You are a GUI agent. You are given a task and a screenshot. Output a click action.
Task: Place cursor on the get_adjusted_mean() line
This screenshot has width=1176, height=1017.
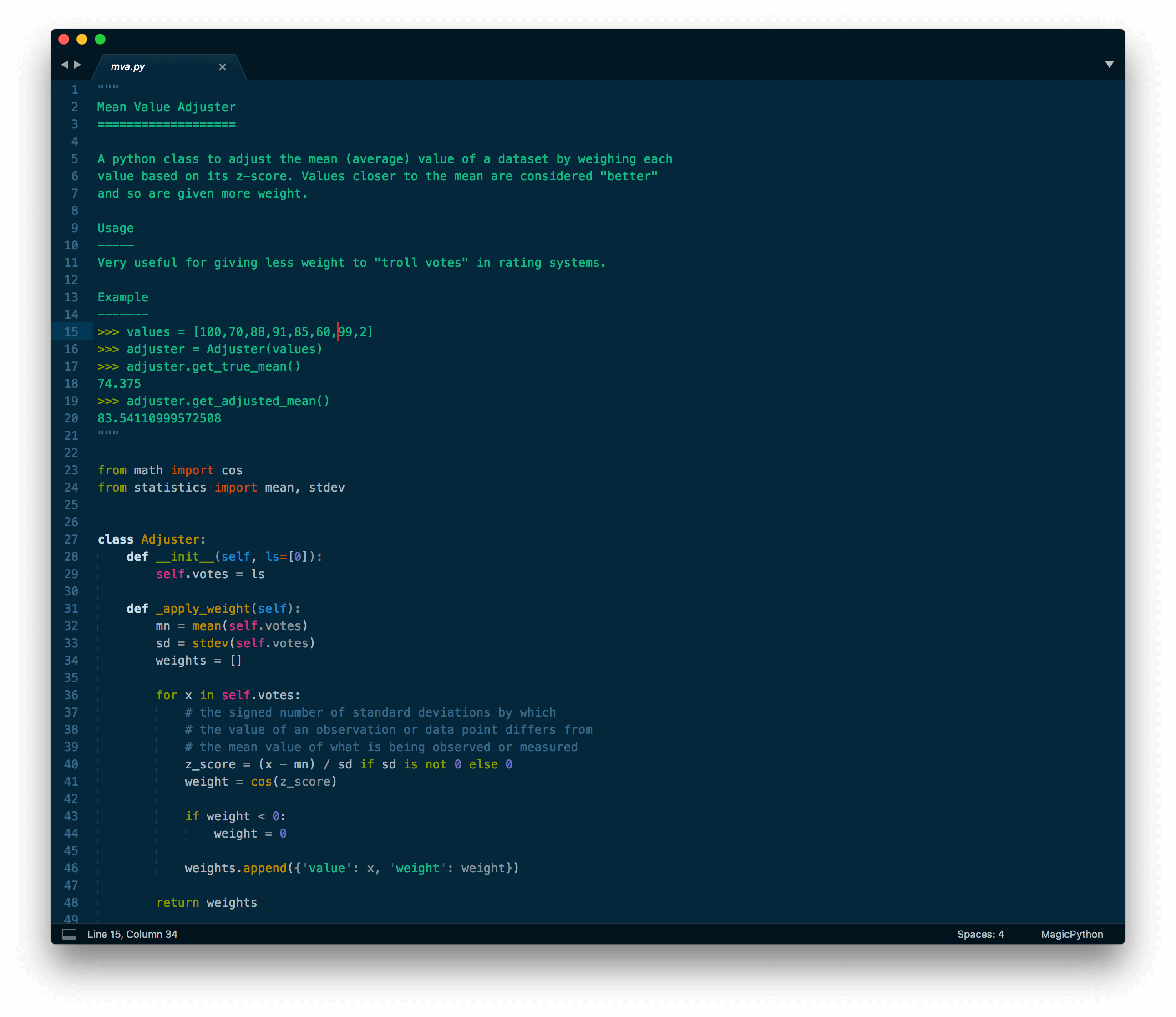pyautogui.click(x=227, y=401)
